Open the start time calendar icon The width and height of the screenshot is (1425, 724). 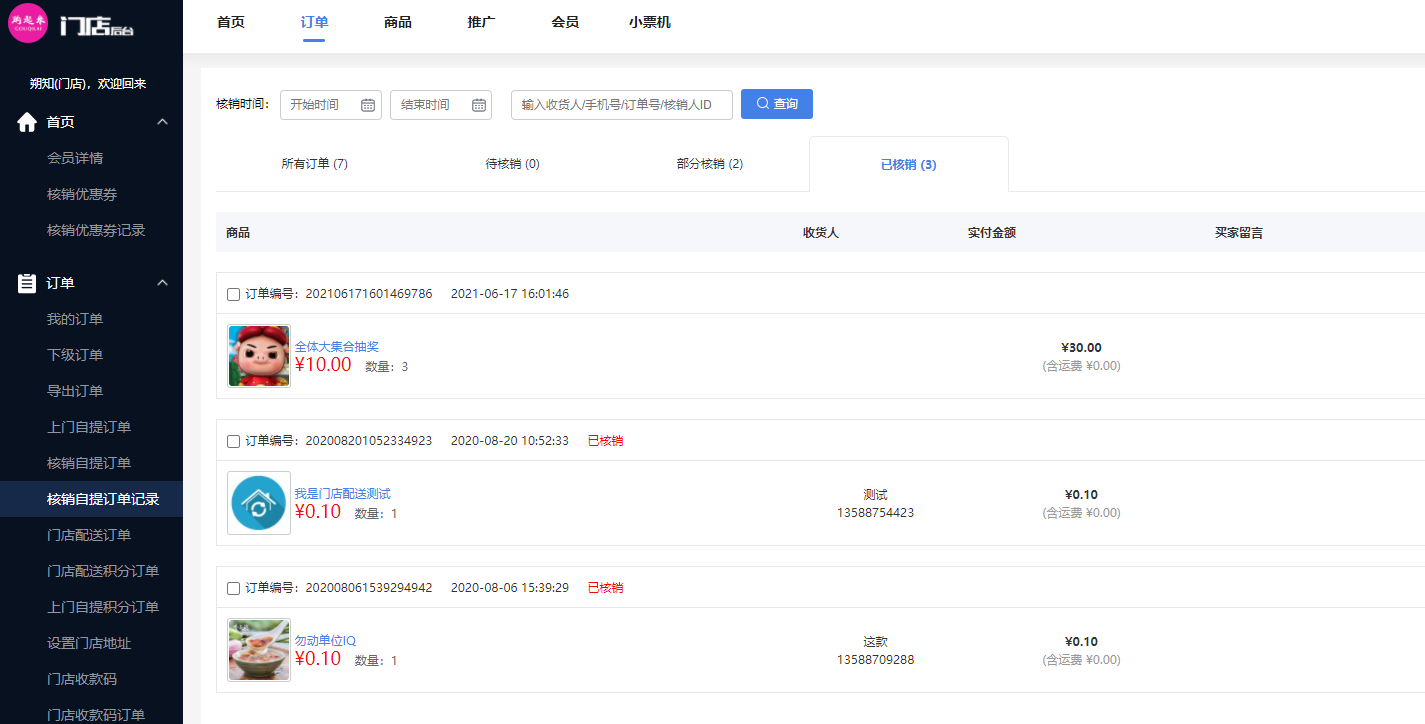coord(367,105)
